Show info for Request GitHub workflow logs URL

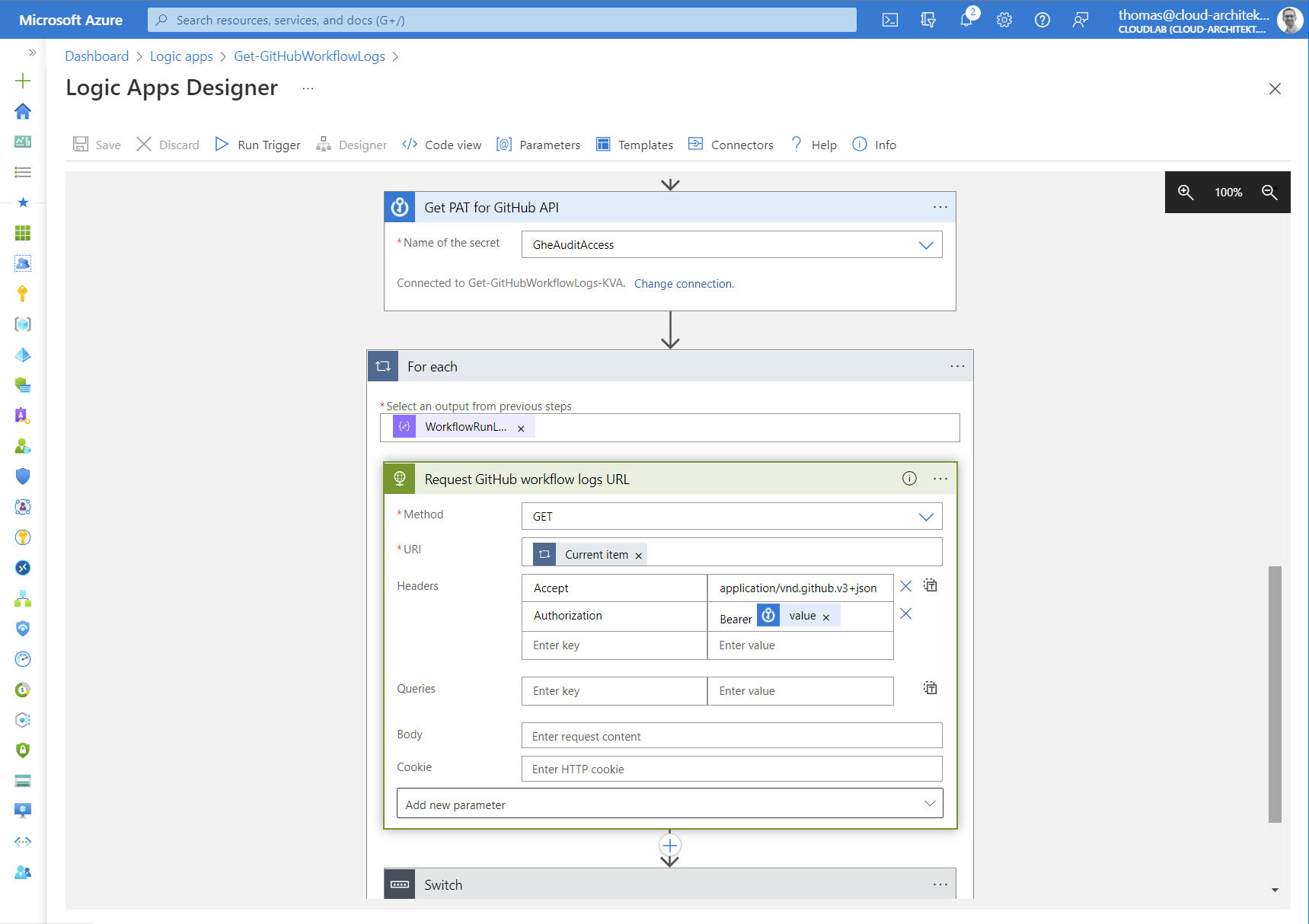pyautogui.click(x=909, y=478)
